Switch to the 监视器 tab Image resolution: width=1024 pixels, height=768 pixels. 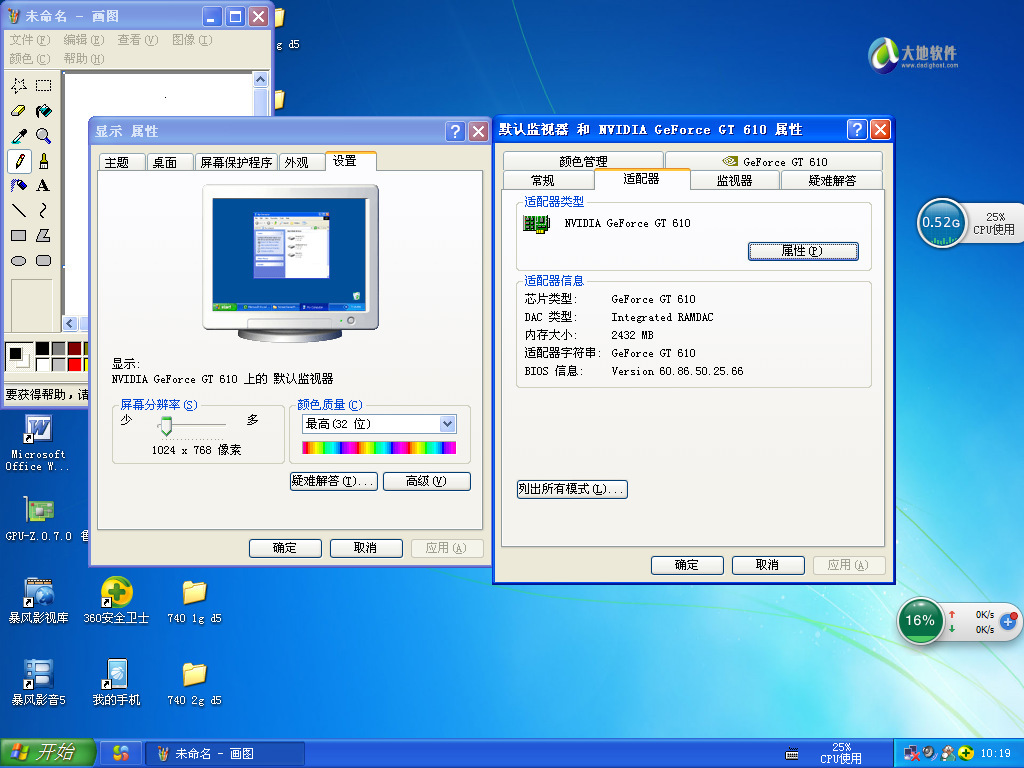click(x=735, y=180)
